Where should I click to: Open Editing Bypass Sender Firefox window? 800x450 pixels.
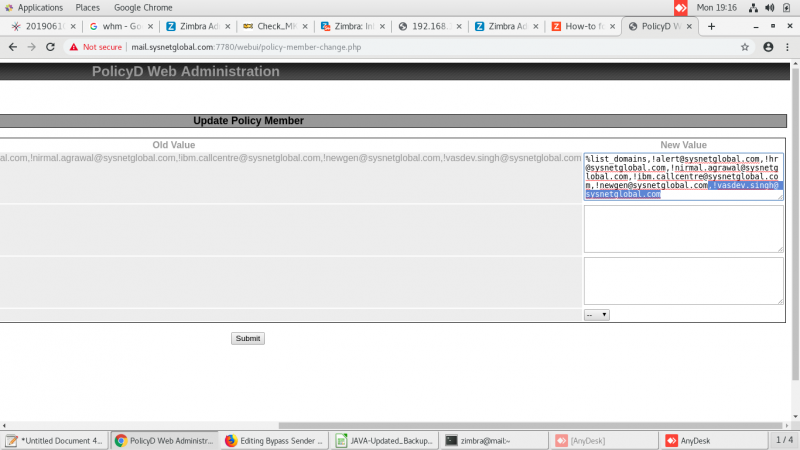[x=274, y=441]
